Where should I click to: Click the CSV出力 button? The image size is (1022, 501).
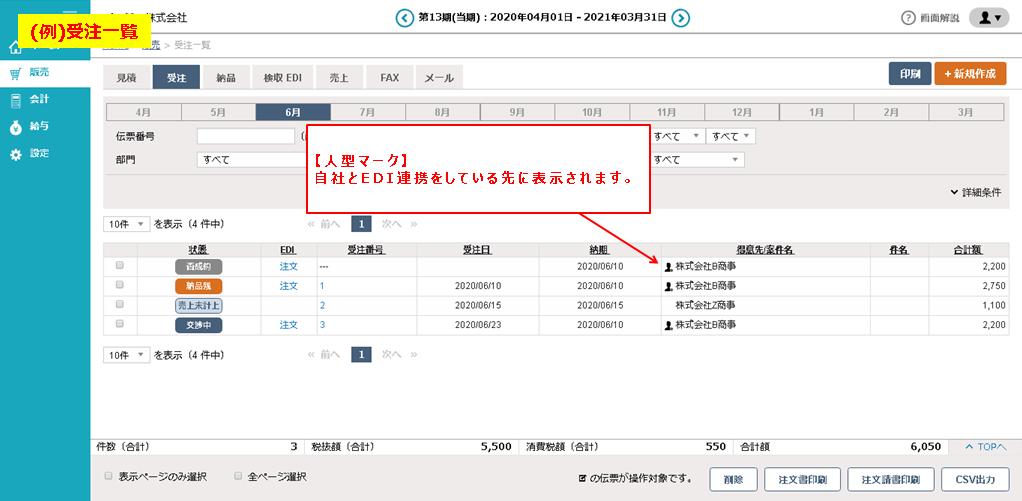tap(974, 479)
